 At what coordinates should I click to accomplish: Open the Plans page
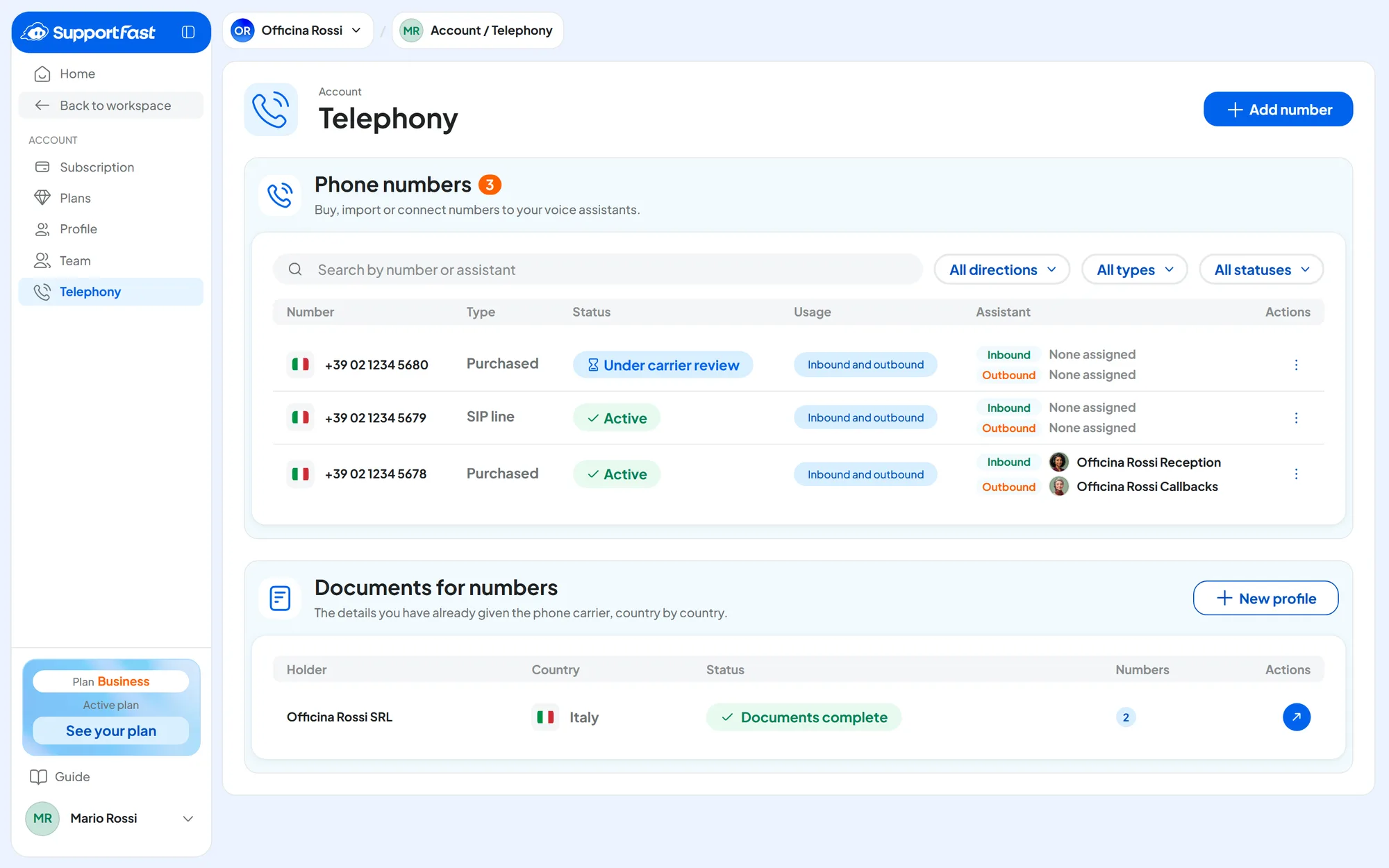(111, 198)
